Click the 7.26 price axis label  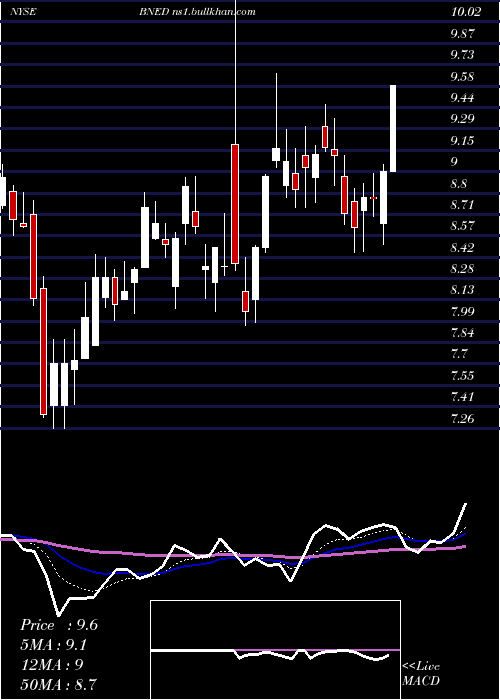pyautogui.click(x=462, y=419)
